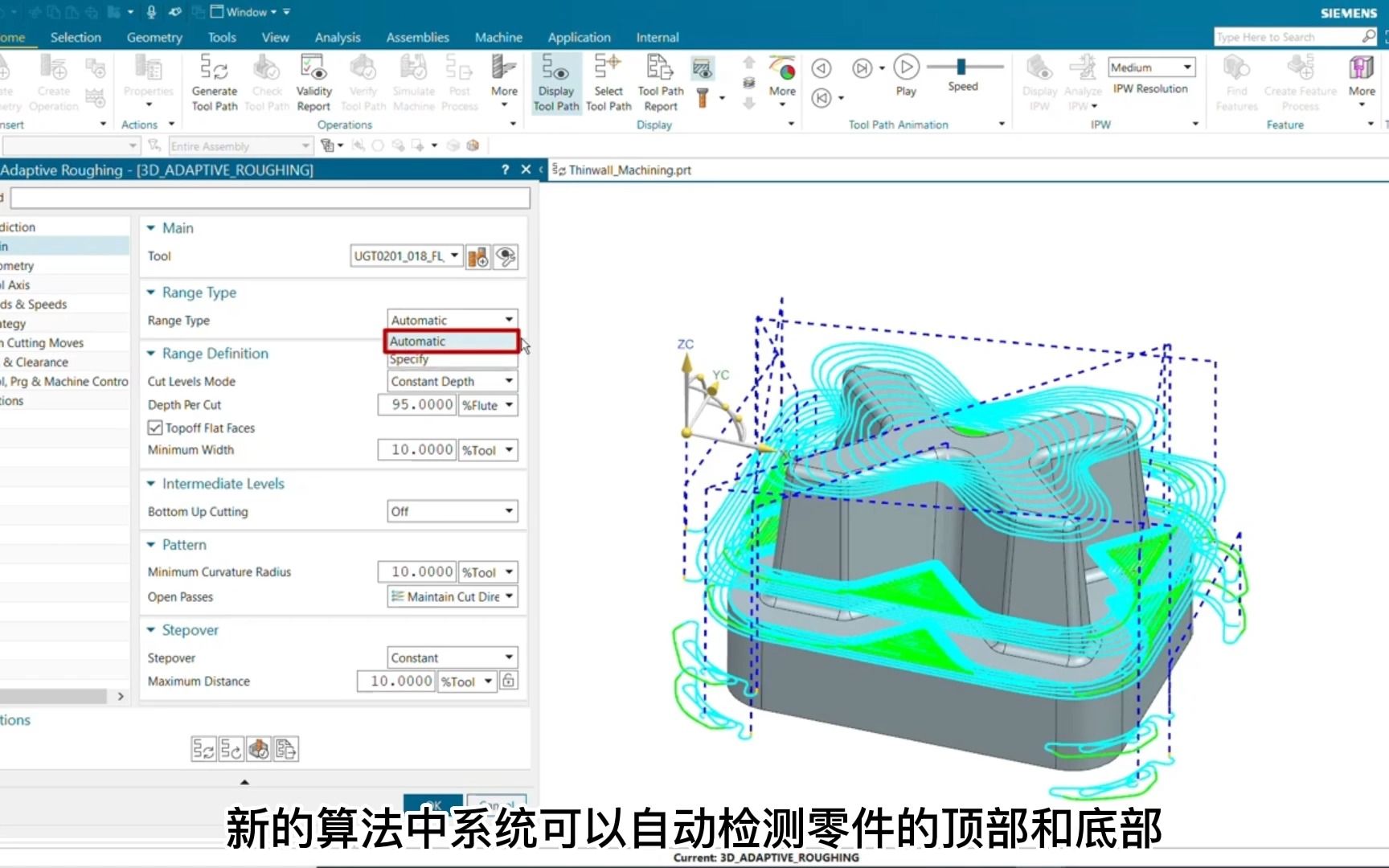
Task: Click the Type Here to Search field
Action: click(1286, 36)
